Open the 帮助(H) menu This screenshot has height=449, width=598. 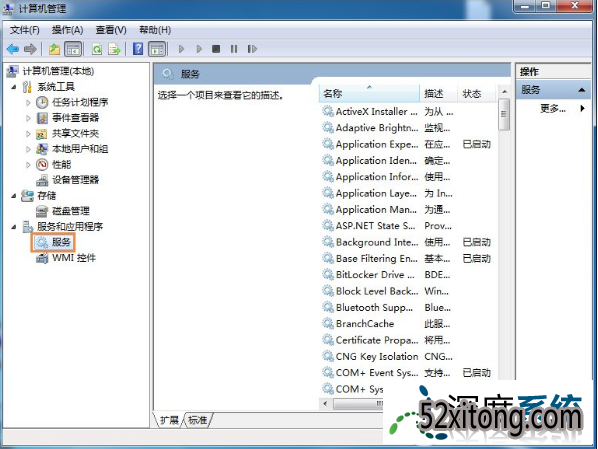click(x=155, y=30)
